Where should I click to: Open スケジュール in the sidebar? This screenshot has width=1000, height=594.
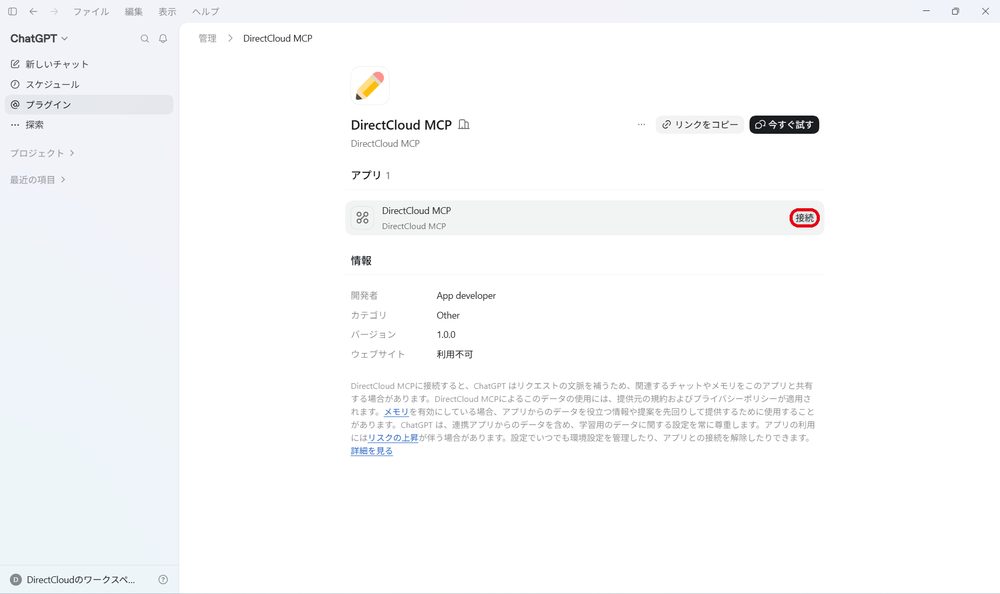[x=89, y=84]
